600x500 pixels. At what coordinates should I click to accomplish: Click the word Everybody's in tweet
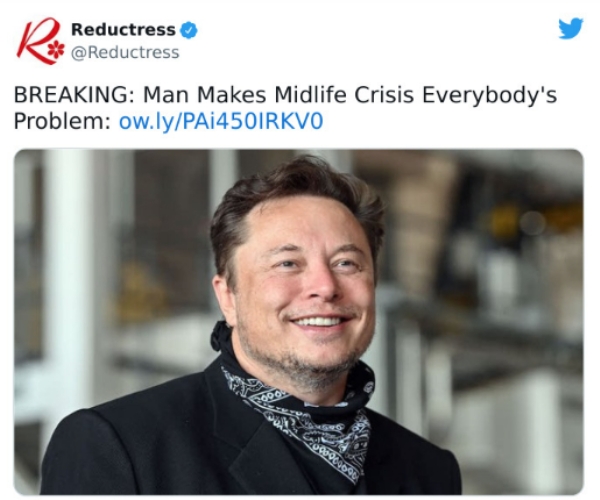tap(489, 95)
